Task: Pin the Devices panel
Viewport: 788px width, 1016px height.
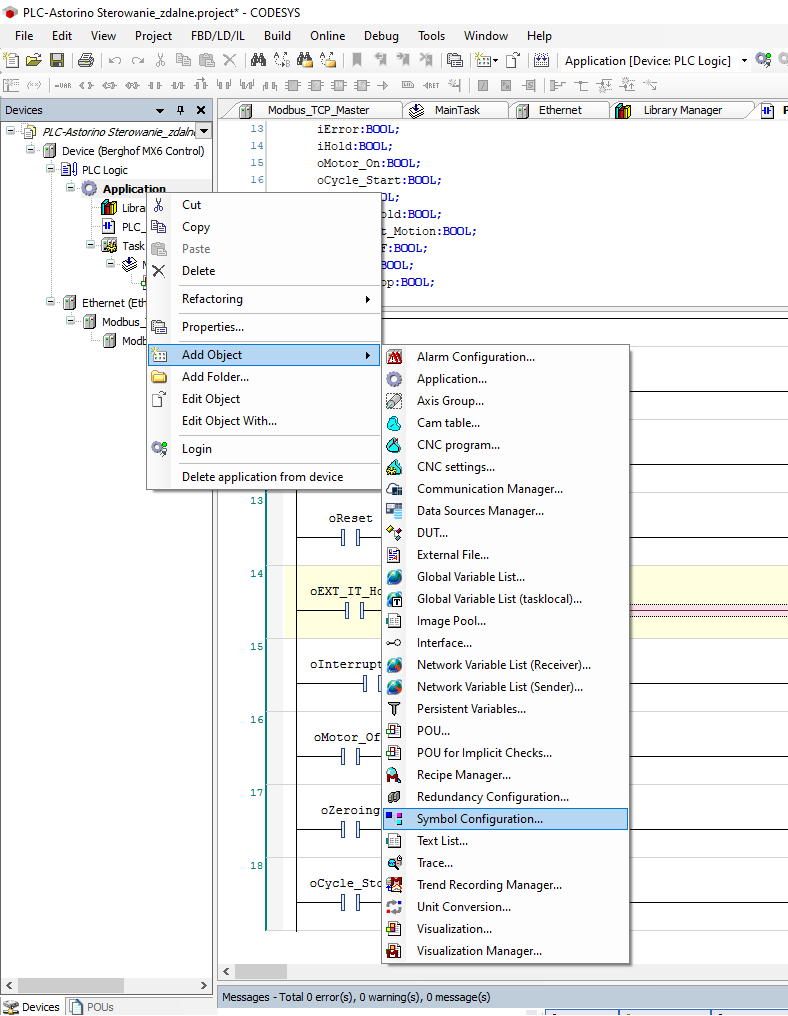Action: click(x=181, y=110)
